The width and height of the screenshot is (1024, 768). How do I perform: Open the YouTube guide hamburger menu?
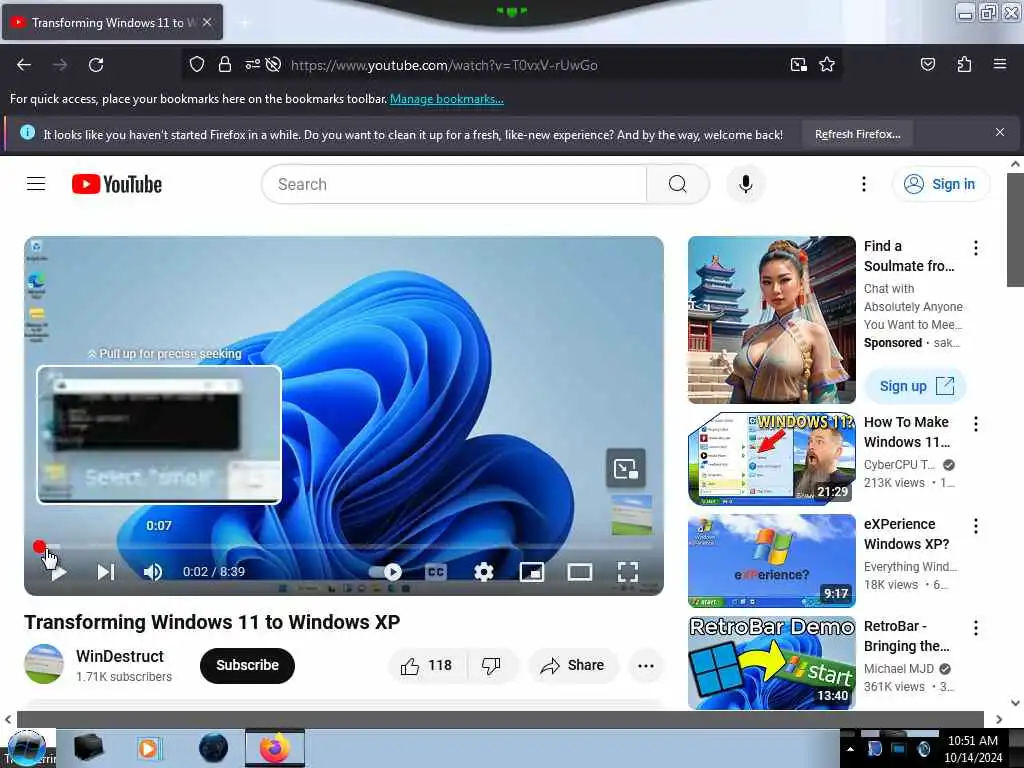(x=36, y=184)
